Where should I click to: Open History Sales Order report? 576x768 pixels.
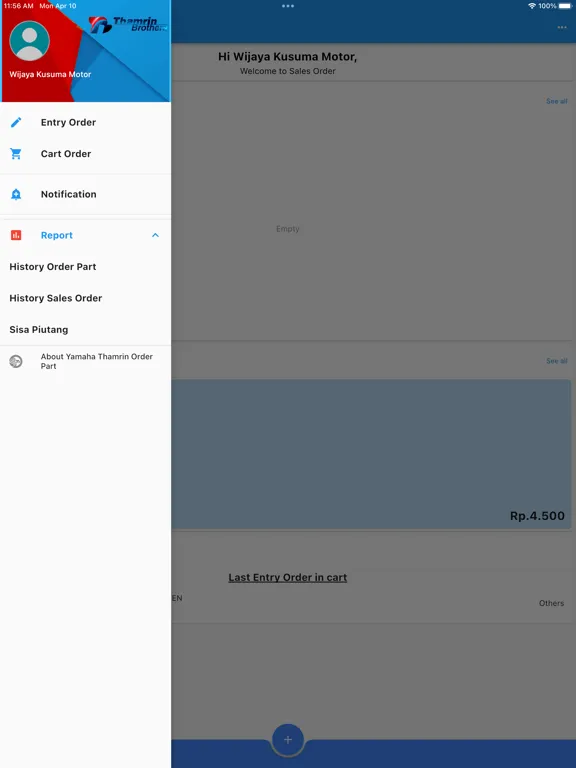86,298
